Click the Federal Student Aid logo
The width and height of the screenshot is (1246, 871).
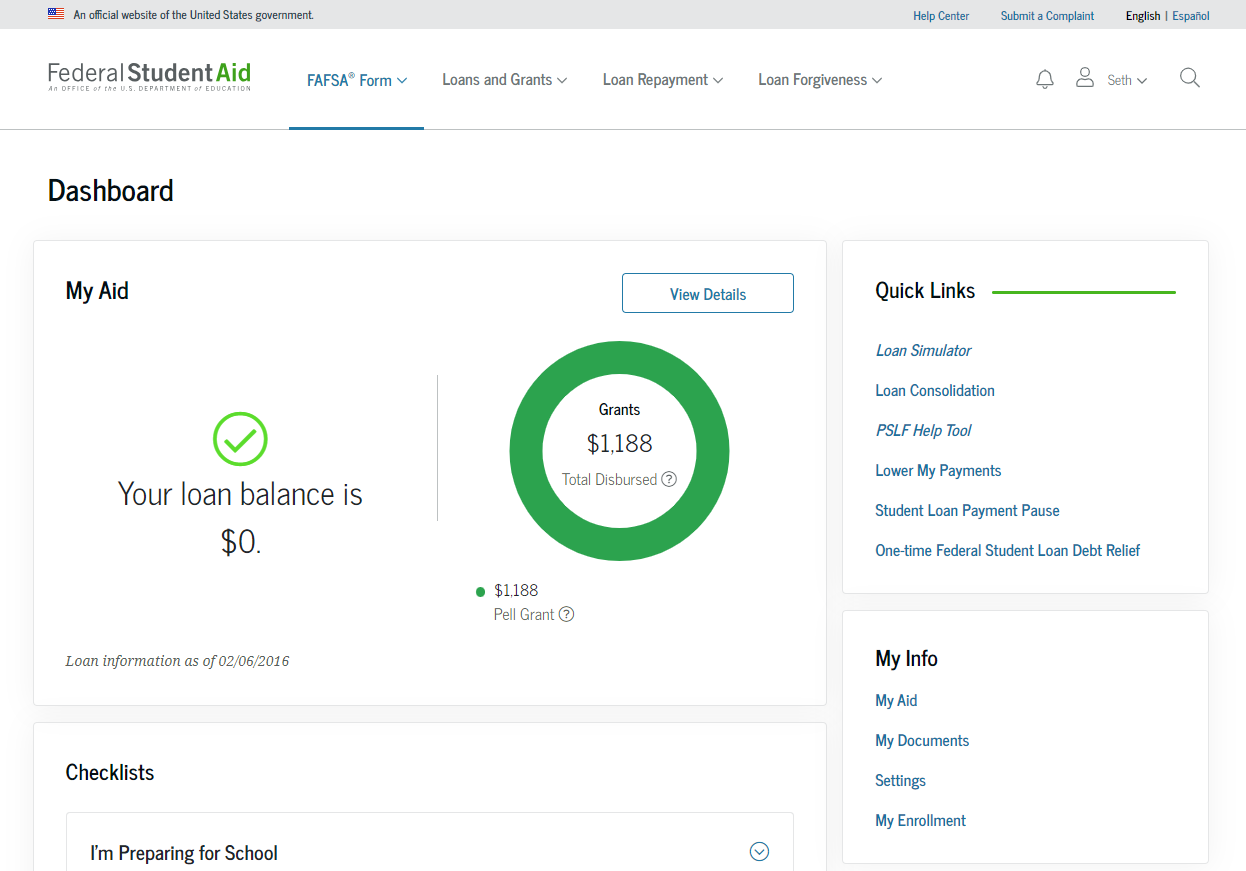tap(150, 77)
